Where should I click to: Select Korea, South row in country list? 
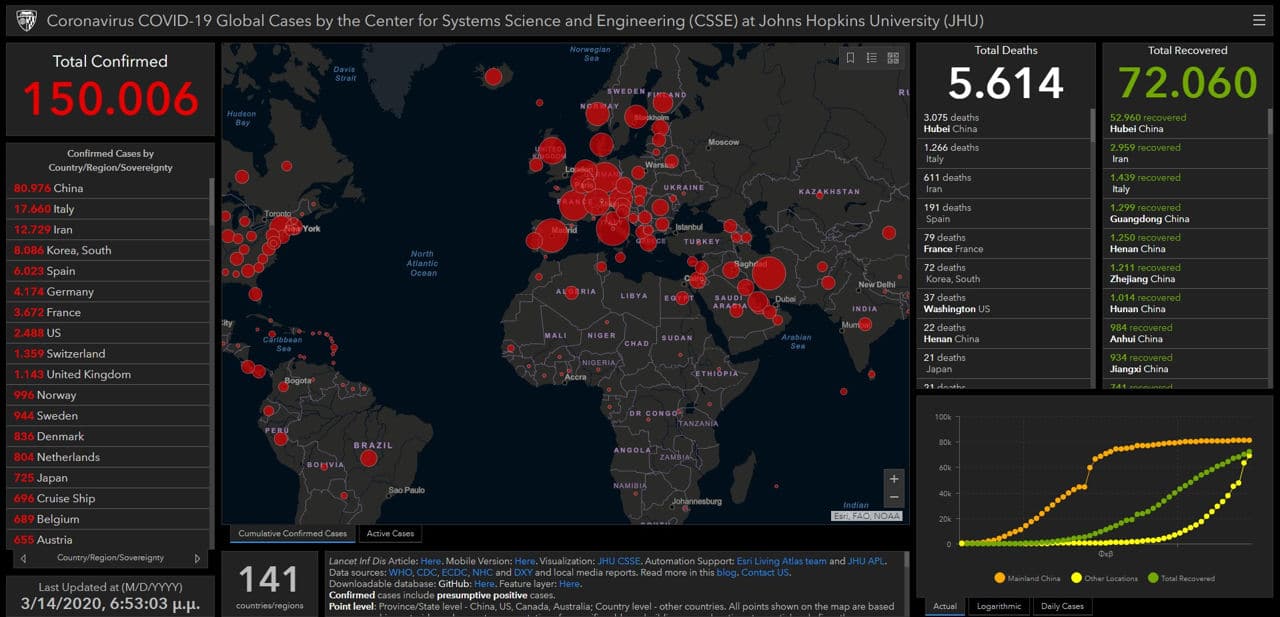(108, 250)
